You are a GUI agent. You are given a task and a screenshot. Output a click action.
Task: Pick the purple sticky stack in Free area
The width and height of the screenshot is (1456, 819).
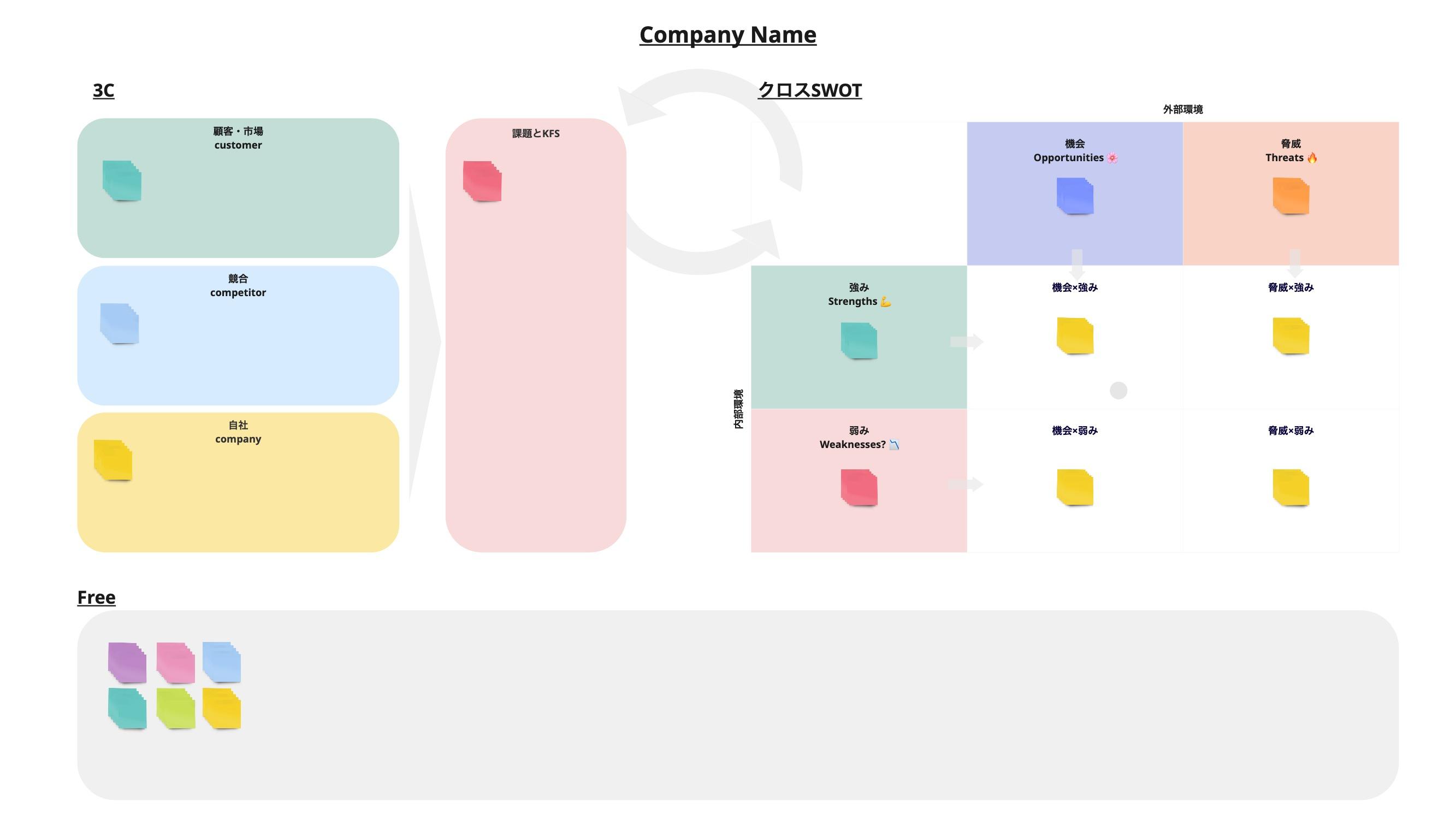127,662
